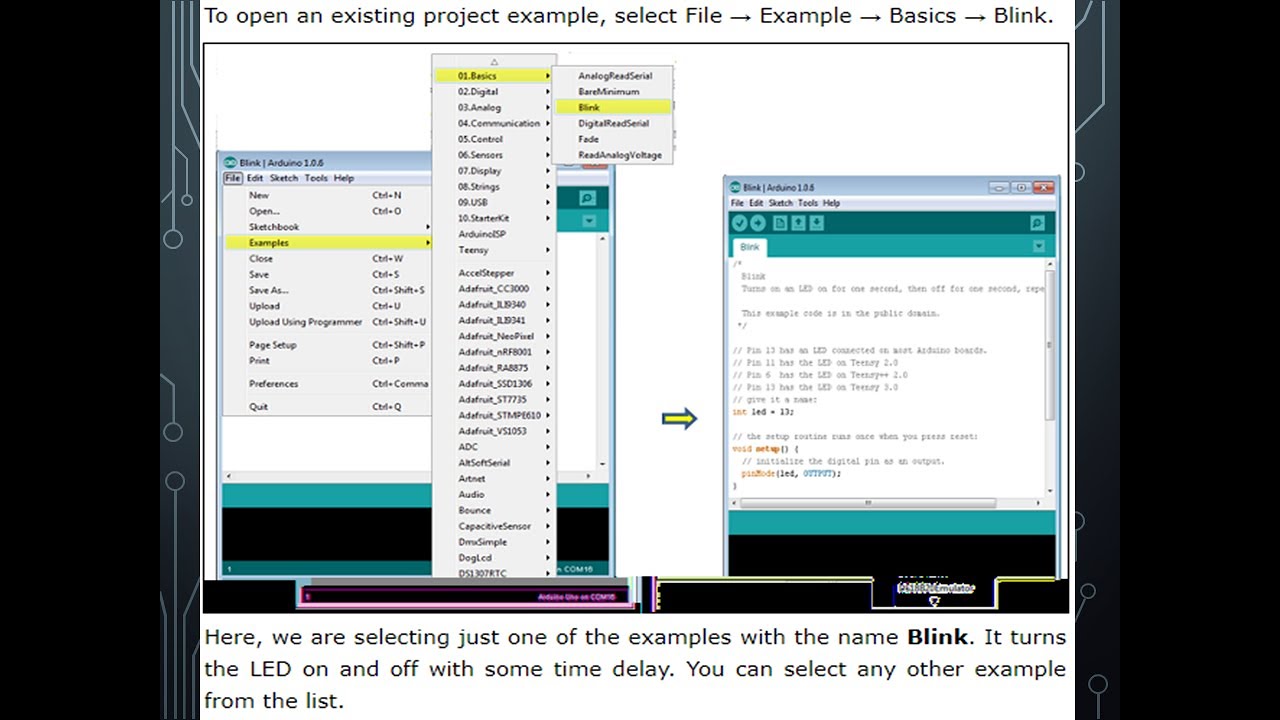1280x720 pixels.
Task: Select the Blink tab in right window
Action: point(750,247)
